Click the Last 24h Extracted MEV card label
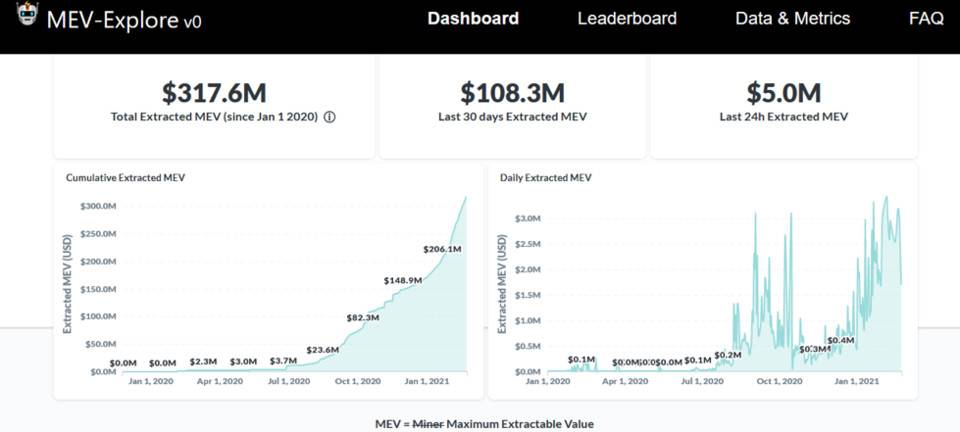The image size is (960, 432). click(x=783, y=117)
